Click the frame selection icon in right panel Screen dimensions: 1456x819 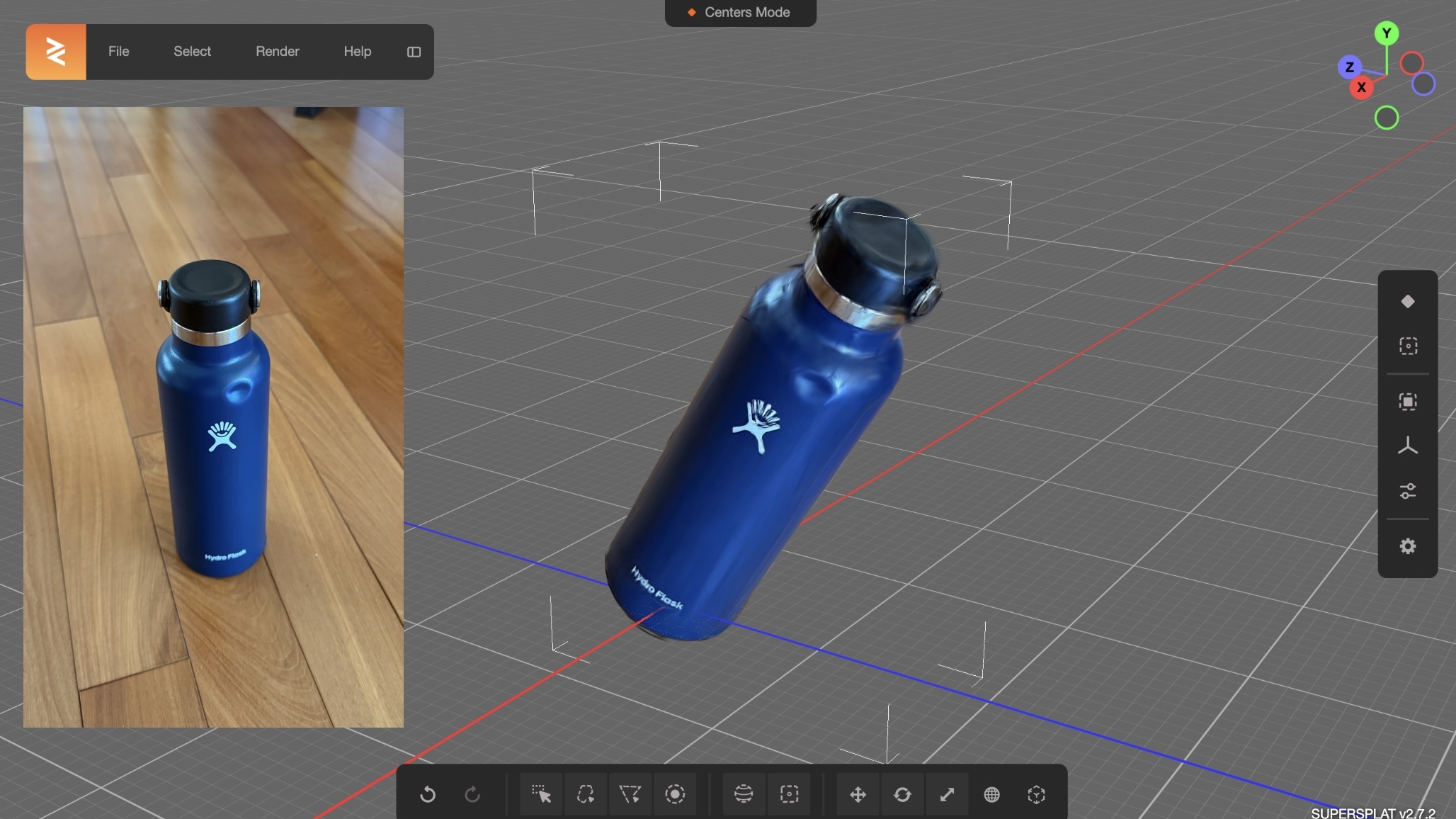[x=1408, y=402]
